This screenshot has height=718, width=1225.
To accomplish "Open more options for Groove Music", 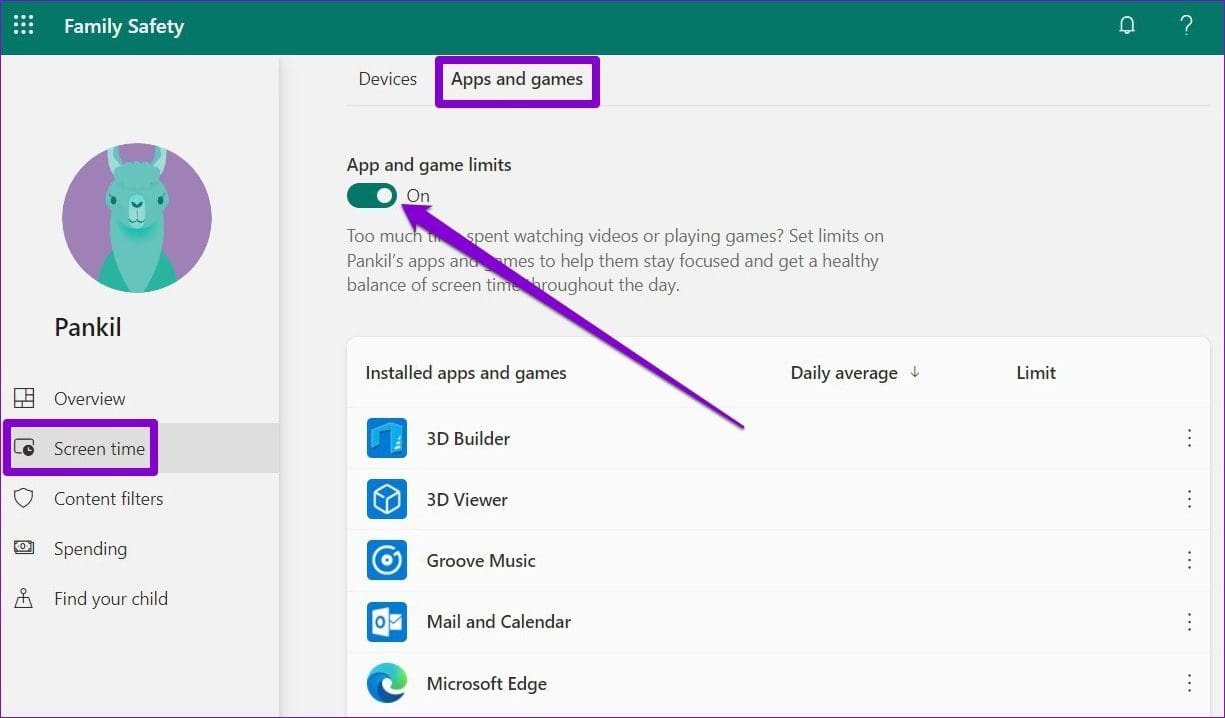I will click(1189, 560).
